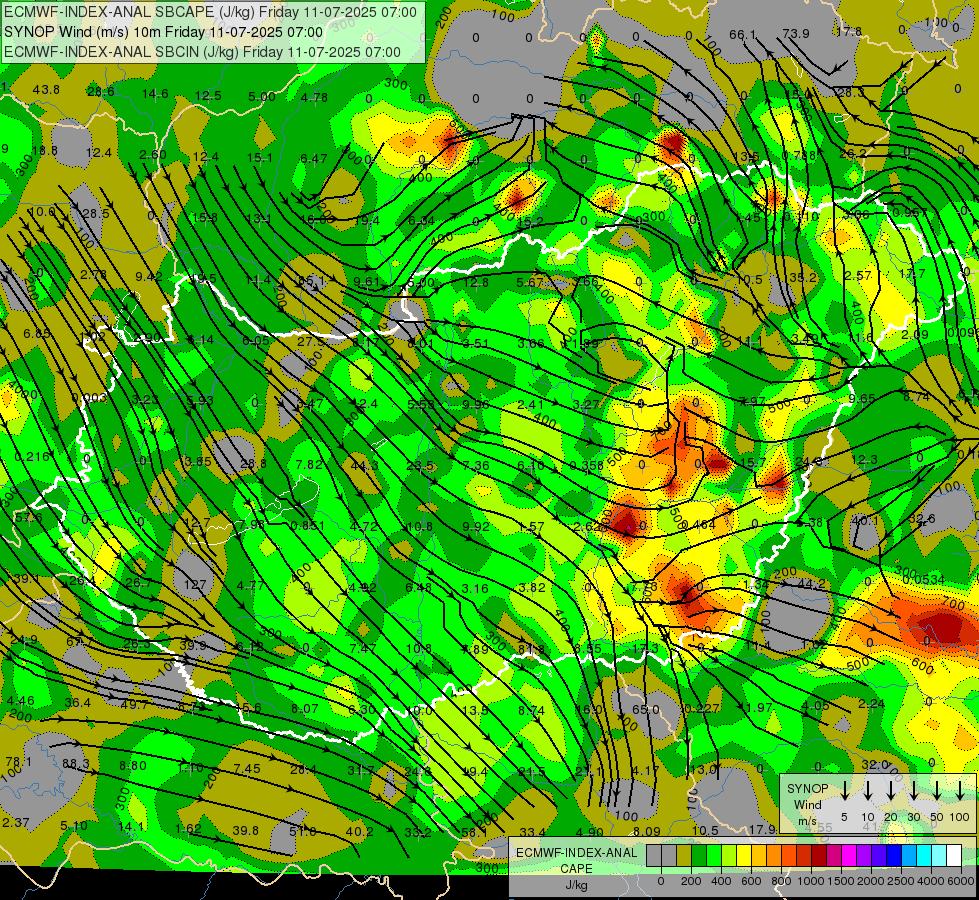Click the wind arrow labeled 30 m/s
The image size is (979, 900).
coord(913,791)
